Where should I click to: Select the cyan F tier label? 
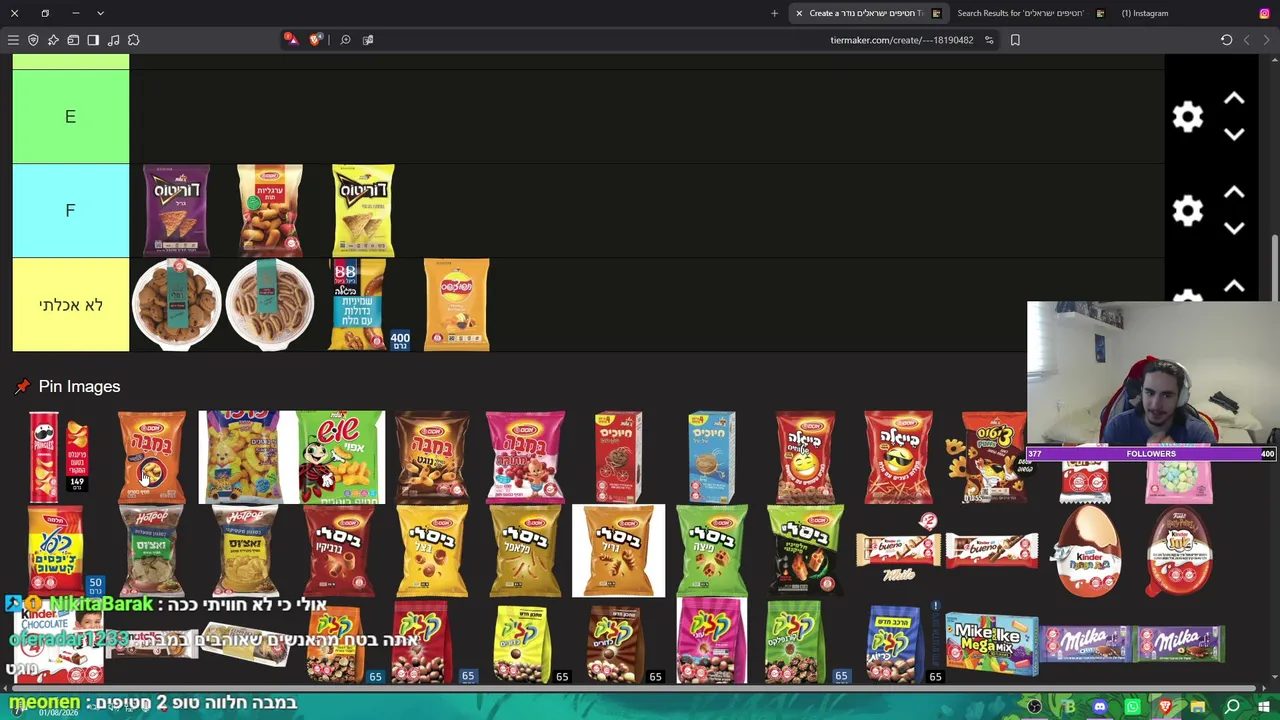coord(71,211)
